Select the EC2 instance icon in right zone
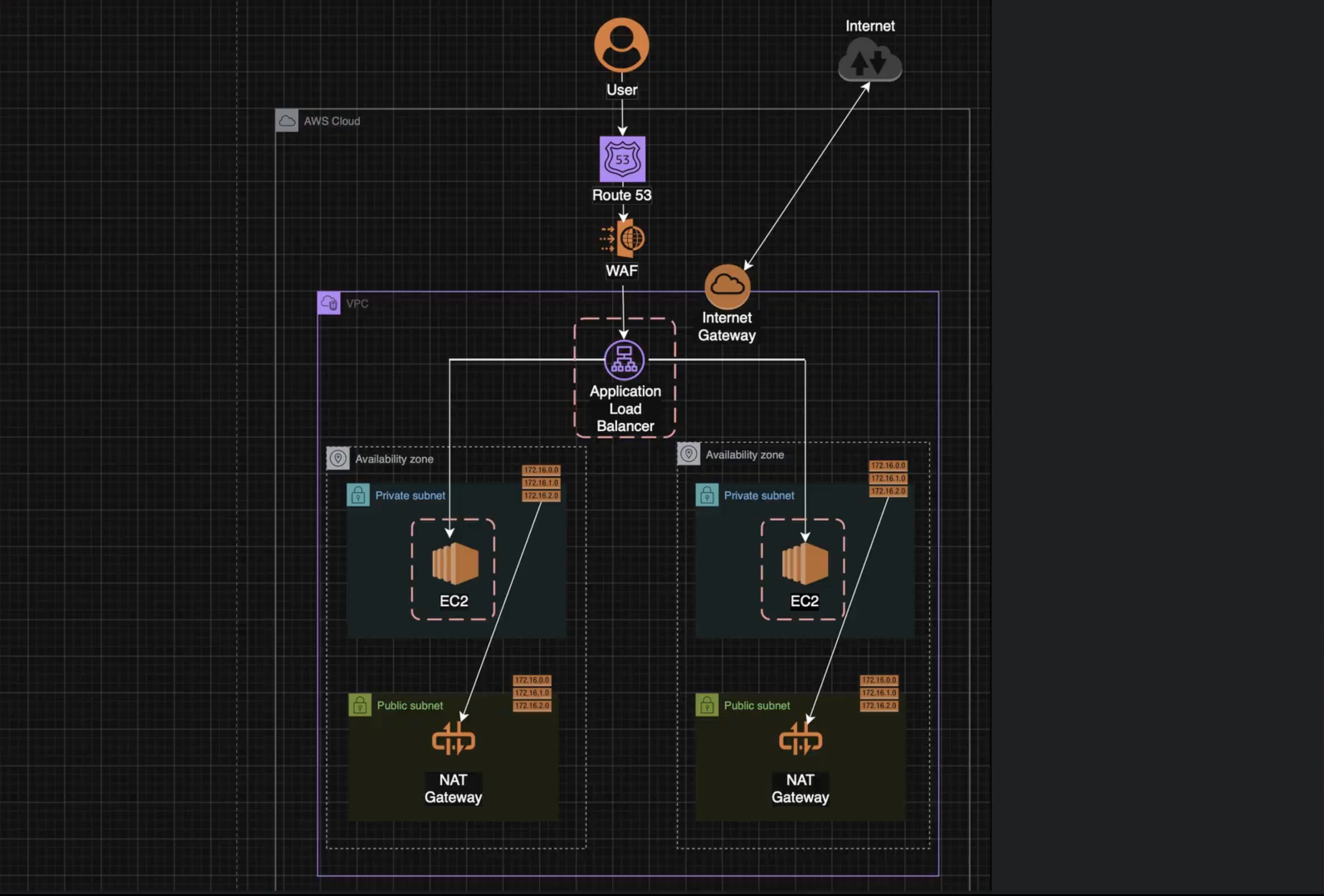The image size is (1324, 896). [x=805, y=563]
